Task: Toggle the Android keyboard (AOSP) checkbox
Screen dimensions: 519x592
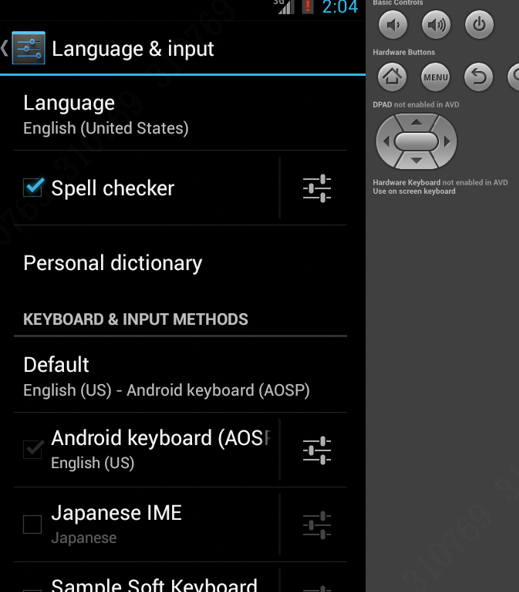Action: [33, 449]
